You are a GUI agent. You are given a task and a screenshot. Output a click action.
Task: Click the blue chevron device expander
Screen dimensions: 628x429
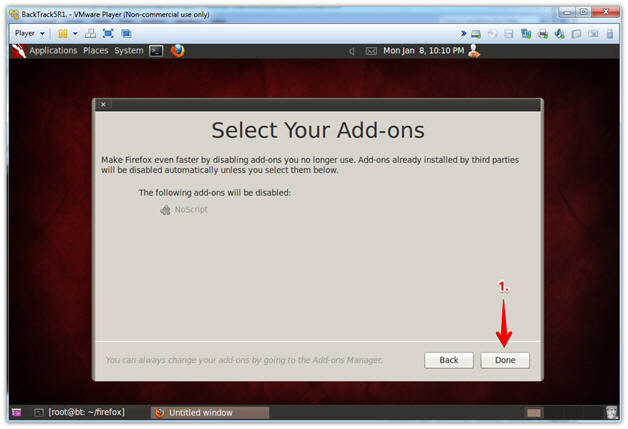(x=463, y=34)
